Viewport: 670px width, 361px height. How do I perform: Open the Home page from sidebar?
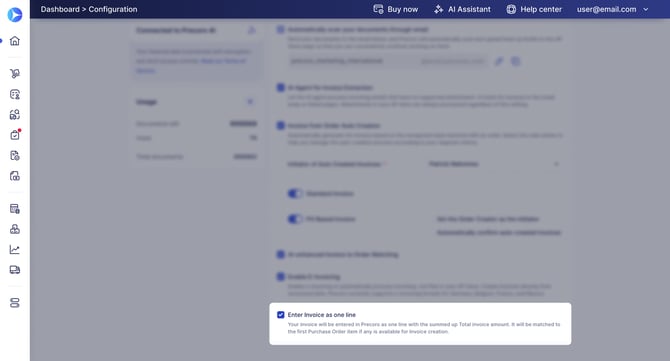(x=15, y=41)
